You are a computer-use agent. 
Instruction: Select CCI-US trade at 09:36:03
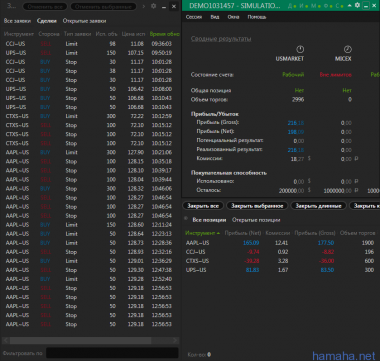pos(90,44)
